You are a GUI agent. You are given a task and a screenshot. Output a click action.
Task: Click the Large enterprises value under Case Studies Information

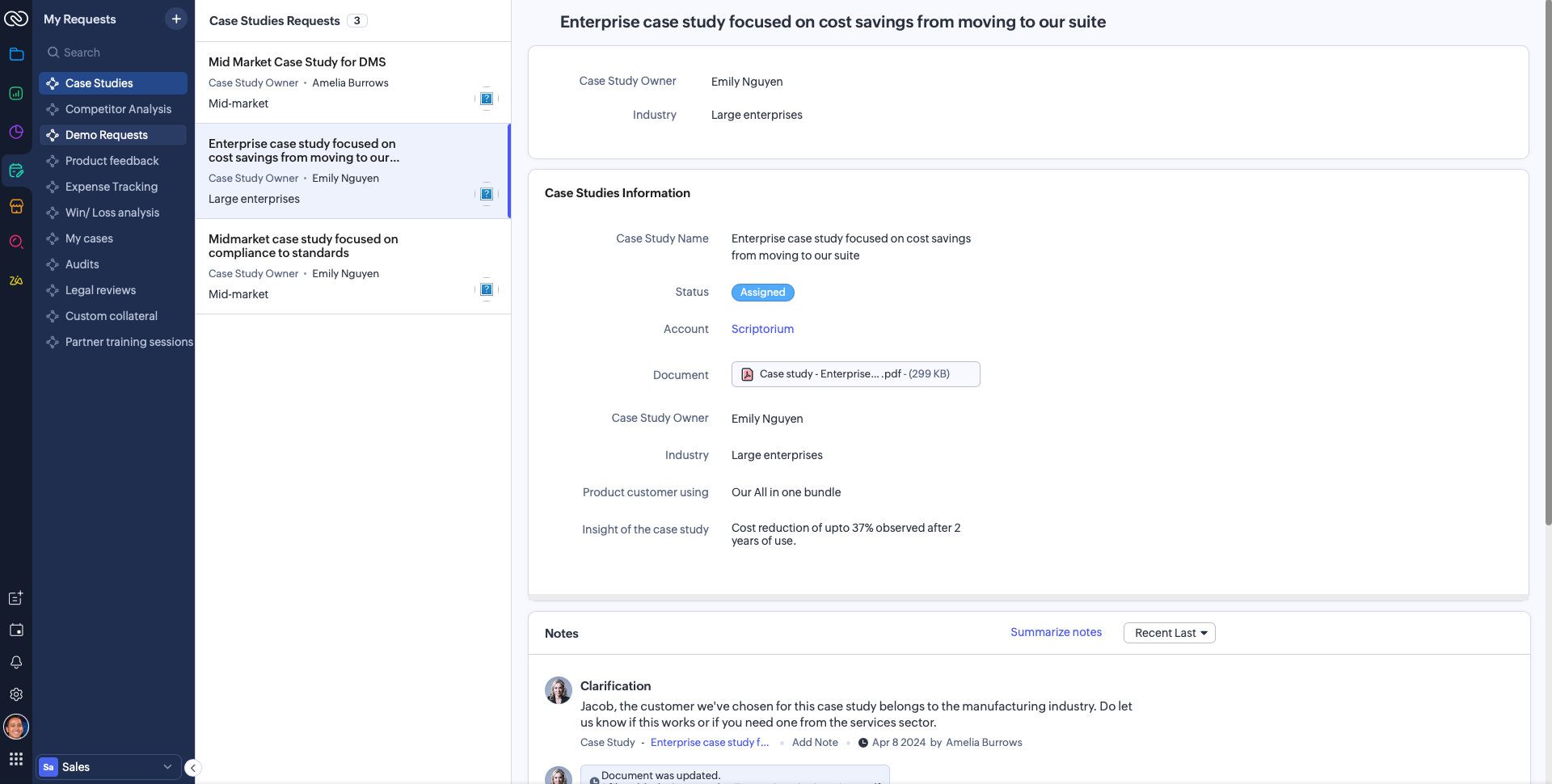(x=777, y=455)
